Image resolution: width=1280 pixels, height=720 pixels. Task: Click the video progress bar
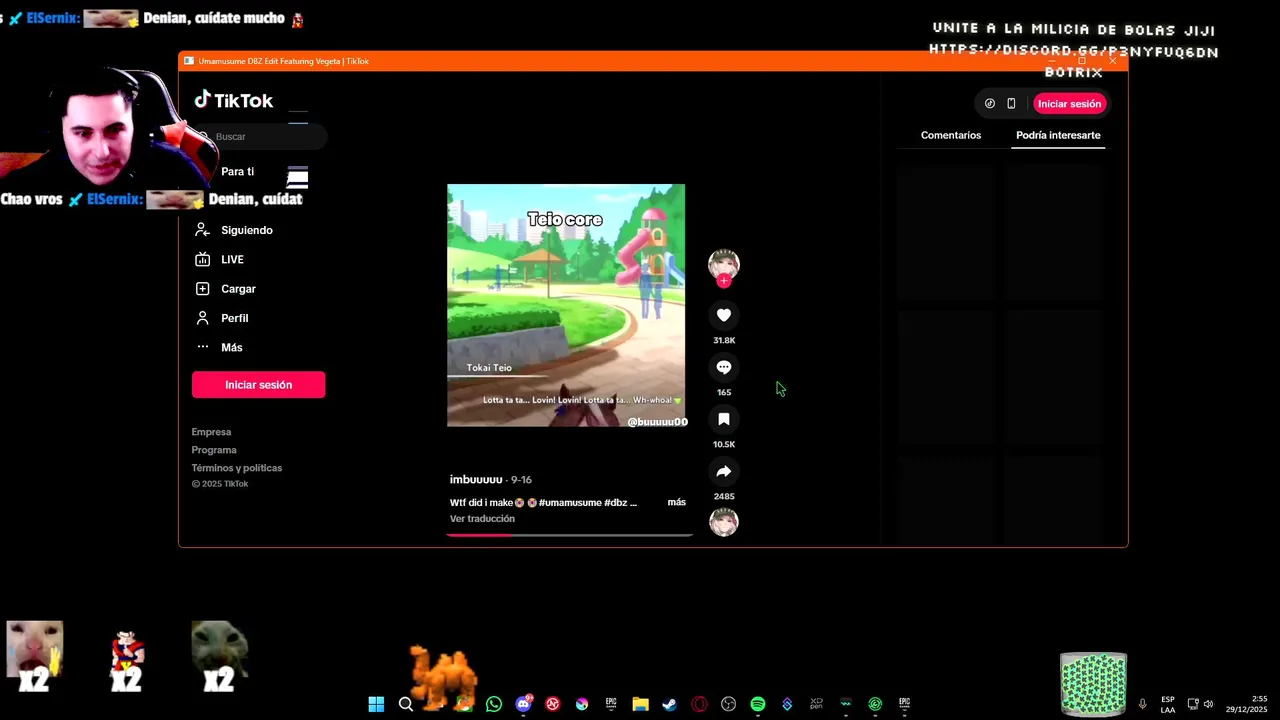click(x=569, y=535)
